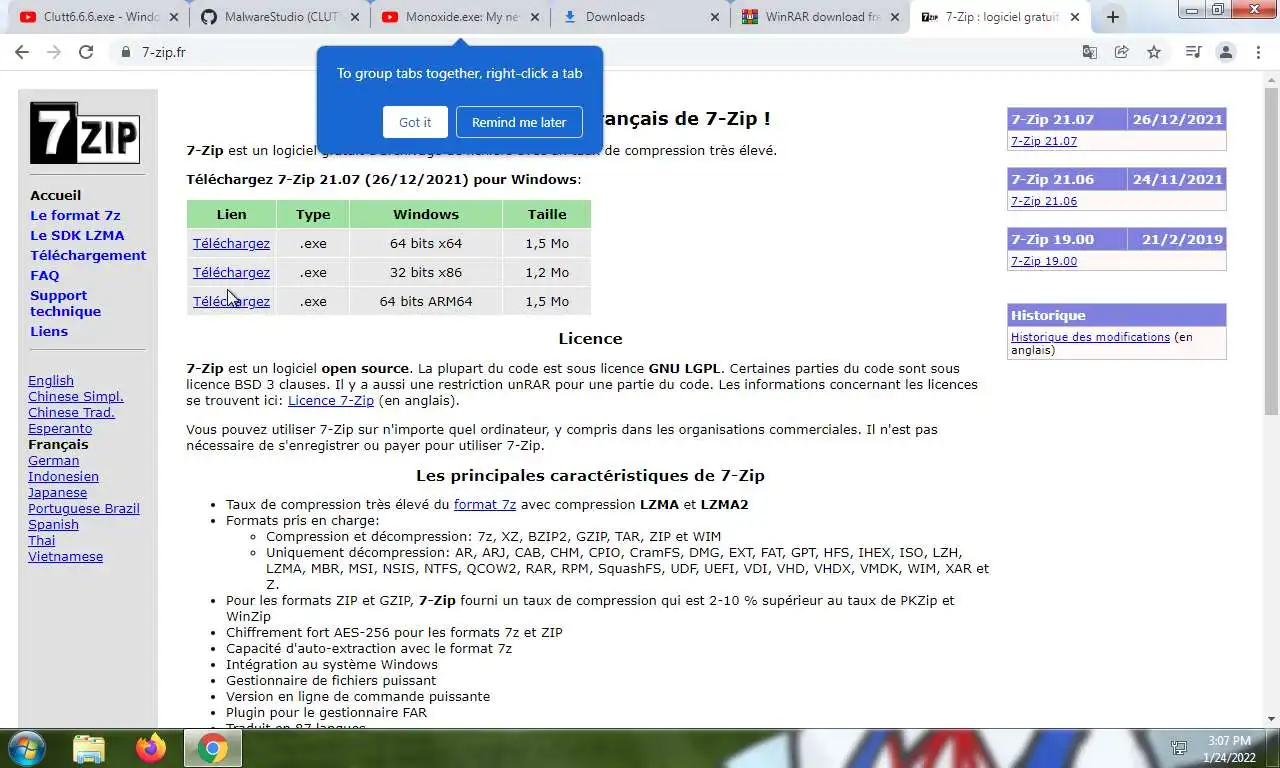This screenshot has width=1280, height=768.
Task: Open the format 7z features link
Action: (485, 504)
